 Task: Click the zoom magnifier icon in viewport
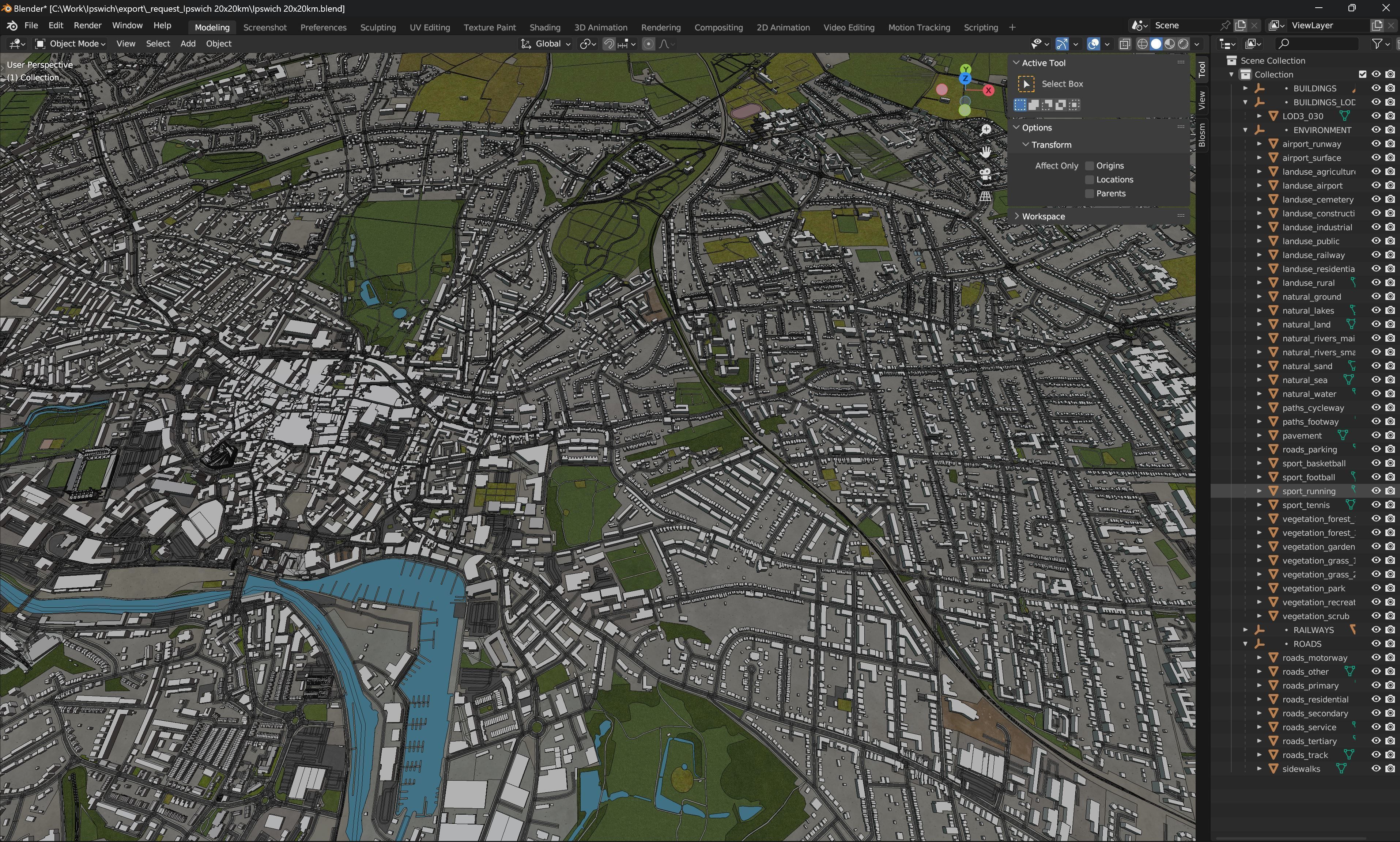click(x=986, y=130)
